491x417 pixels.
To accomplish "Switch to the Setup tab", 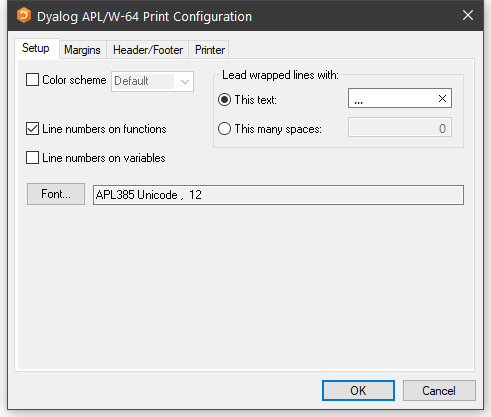I will [x=36, y=48].
